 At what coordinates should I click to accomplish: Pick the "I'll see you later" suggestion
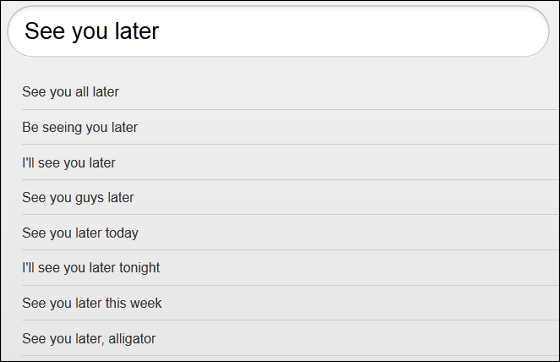pos(290,162)
